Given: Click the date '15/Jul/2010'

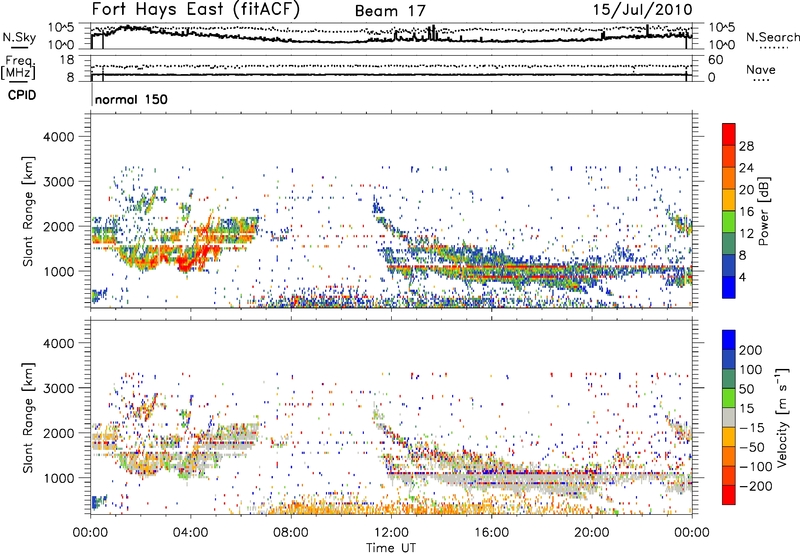Looking at the screenshot, I should [x=642, y=10].
